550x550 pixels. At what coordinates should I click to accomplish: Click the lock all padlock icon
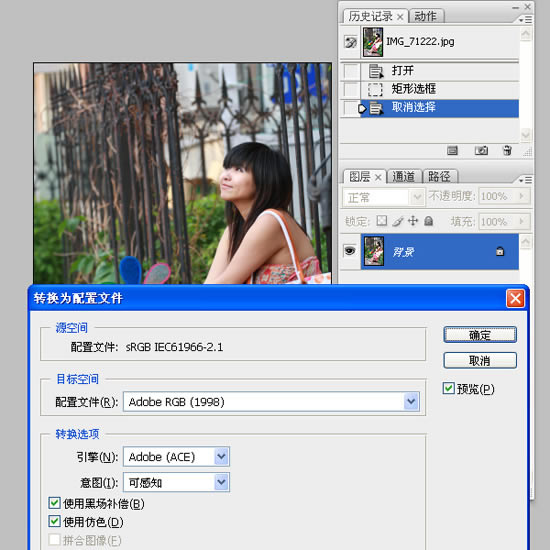coord(428,221)
